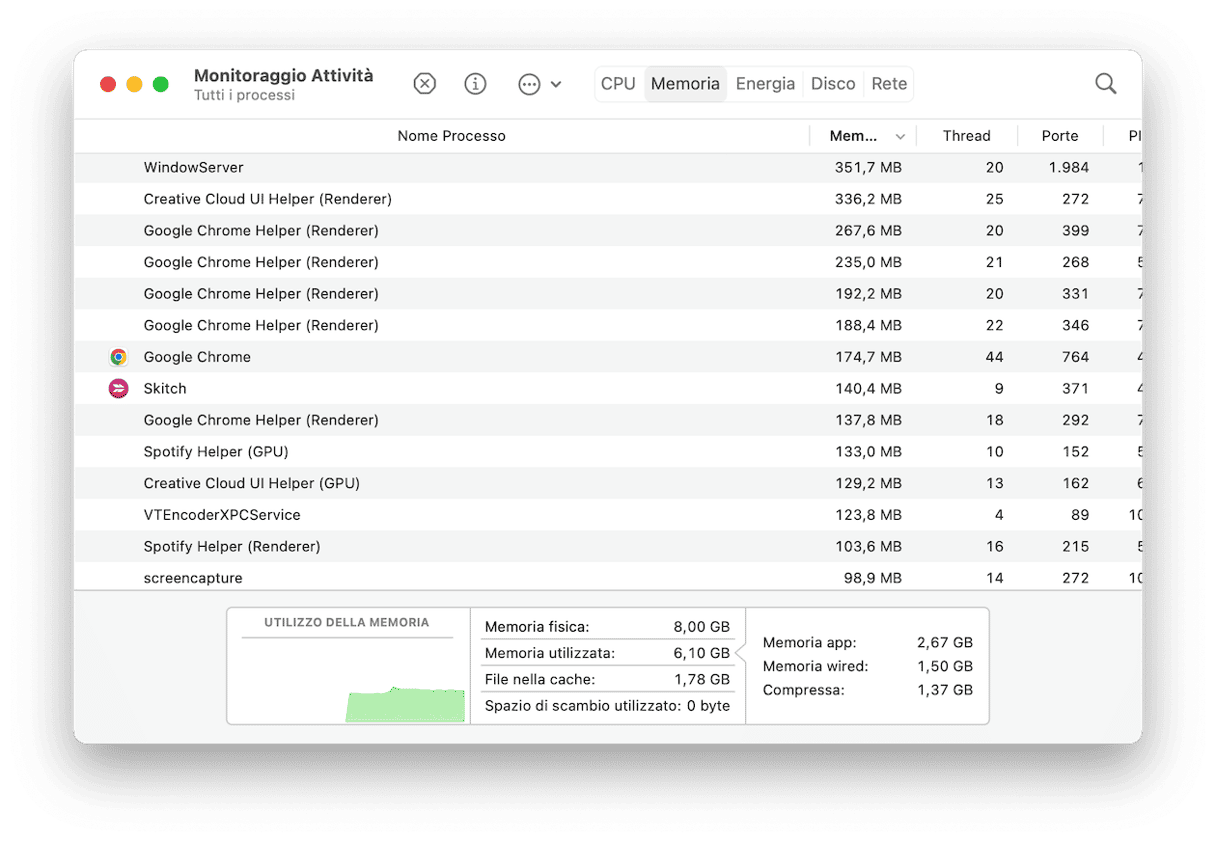The image size is (1216, 841).
Task: Click the ellipsis more-options icon
Action: point(529,84)
